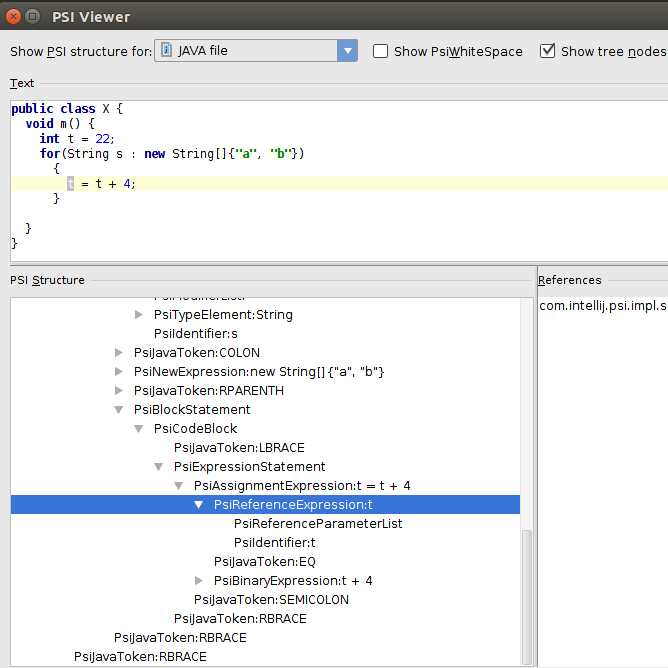Select PsiJavaToken:LBRACE tree row

coord(239,448)
